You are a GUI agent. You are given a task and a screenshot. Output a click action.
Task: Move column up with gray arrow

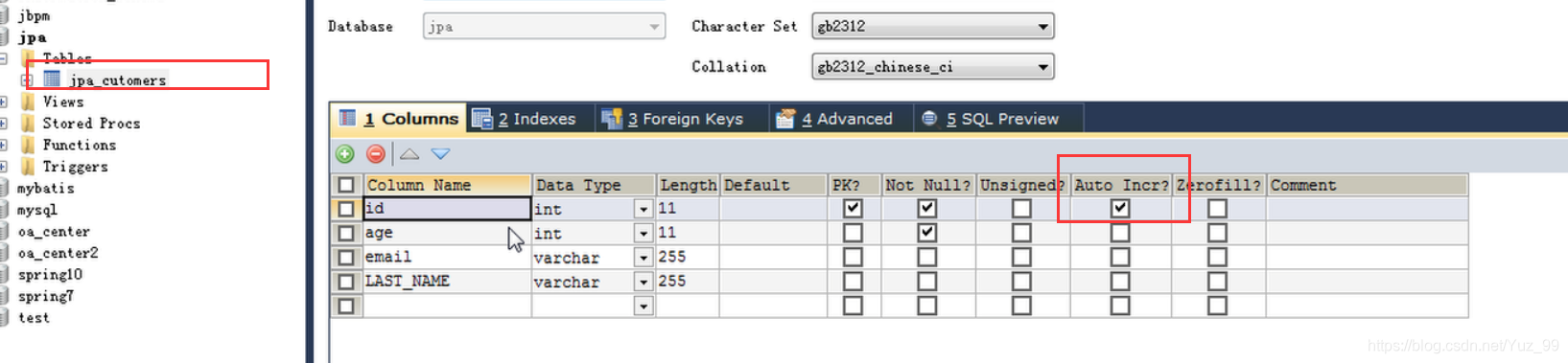coord(410,153)
